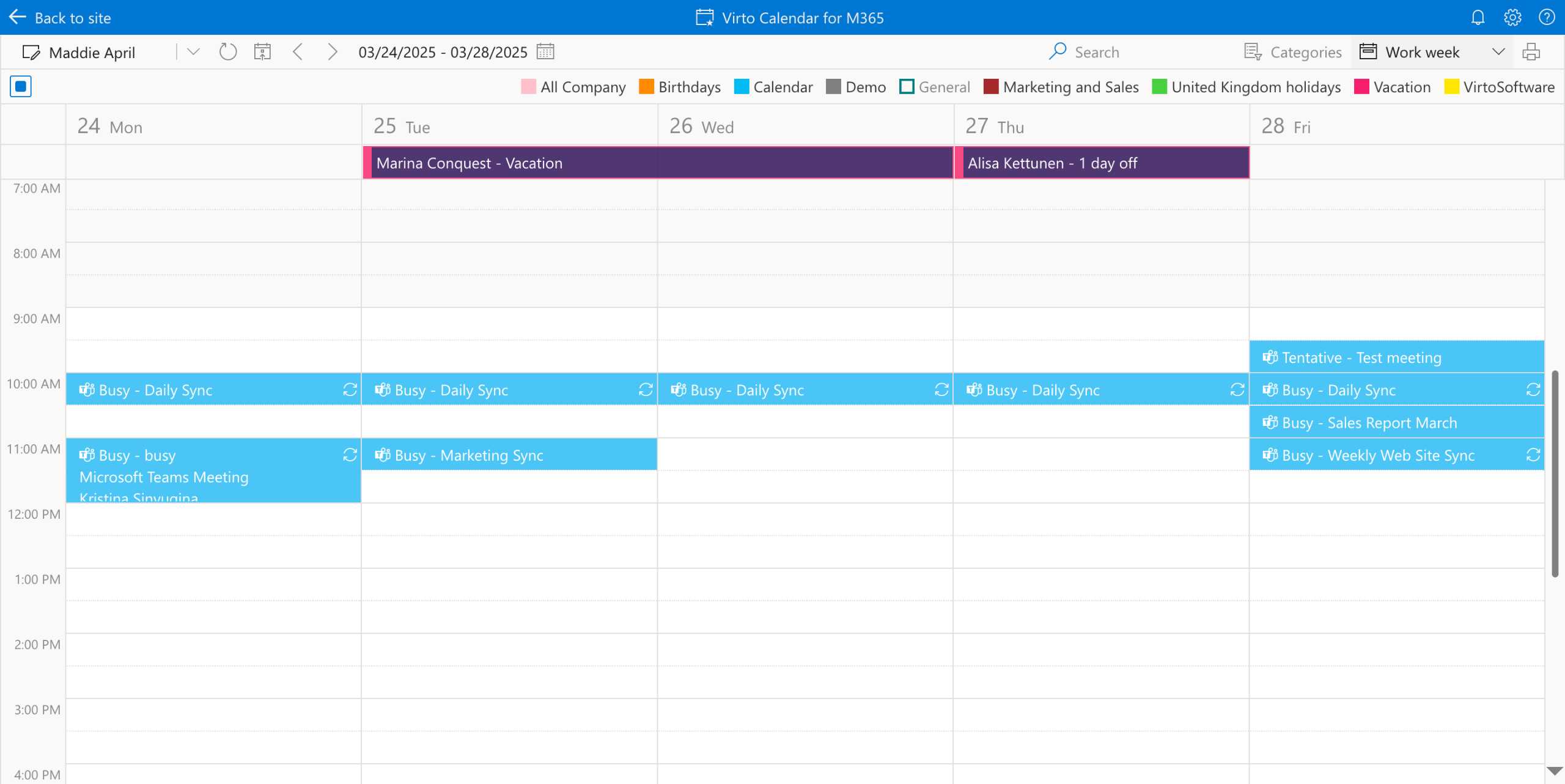This screenshot has height=784, width=1565.
Task: Expand the Maddie April calendar dropdown
Action: click(193, 52)
